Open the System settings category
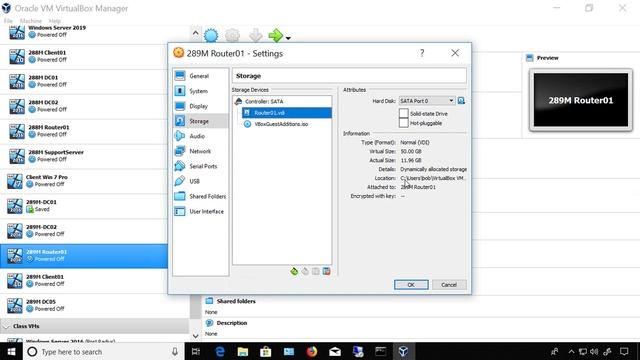 200,91
